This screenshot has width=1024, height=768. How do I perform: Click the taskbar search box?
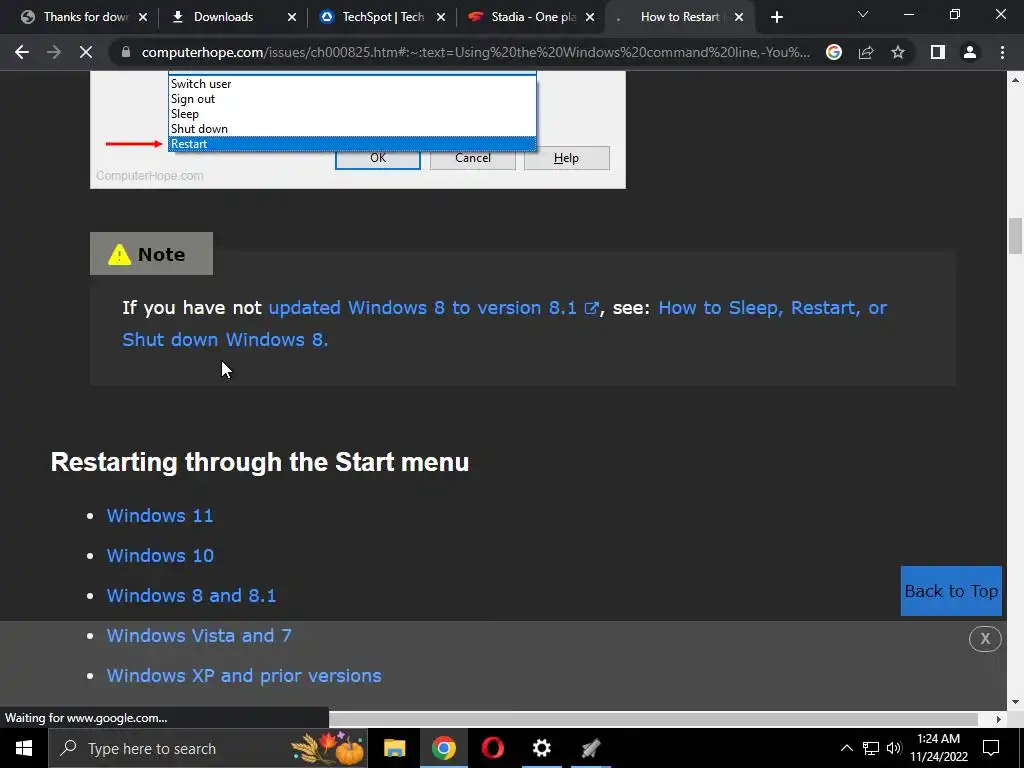coord(208,748)
